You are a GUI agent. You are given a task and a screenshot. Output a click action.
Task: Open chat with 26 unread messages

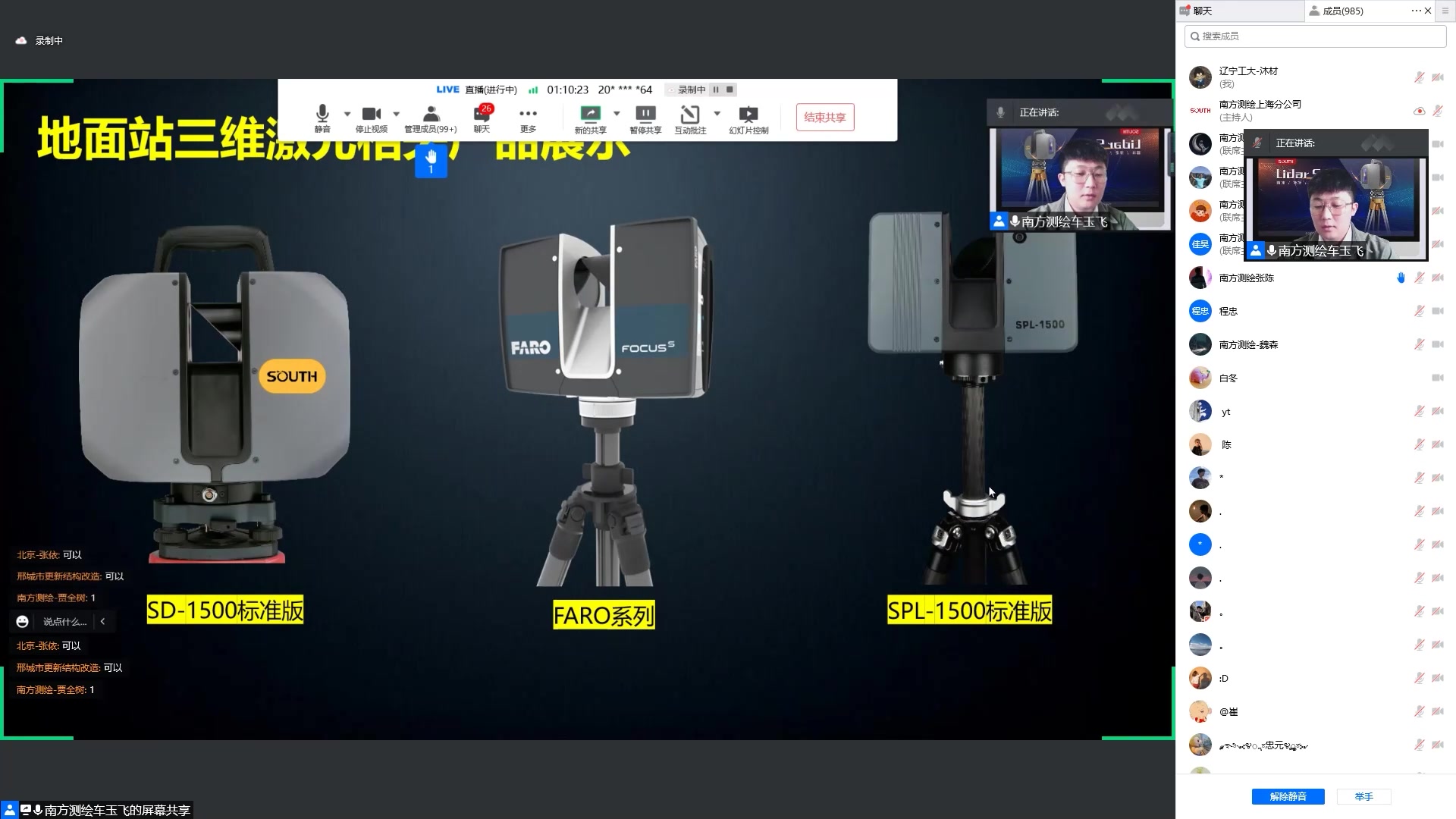point(482,114)
